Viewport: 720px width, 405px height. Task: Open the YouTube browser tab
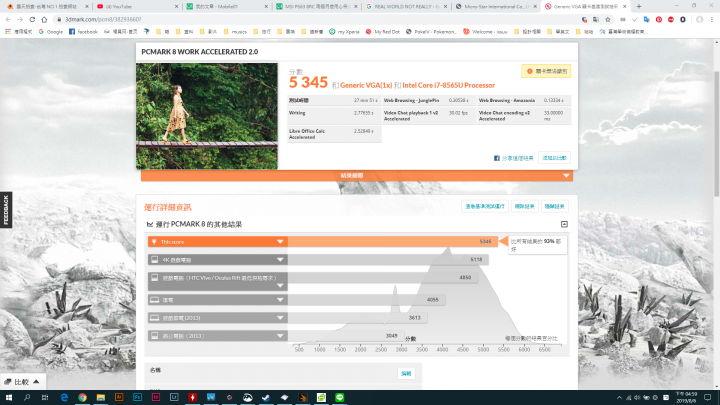coord(133,6)
